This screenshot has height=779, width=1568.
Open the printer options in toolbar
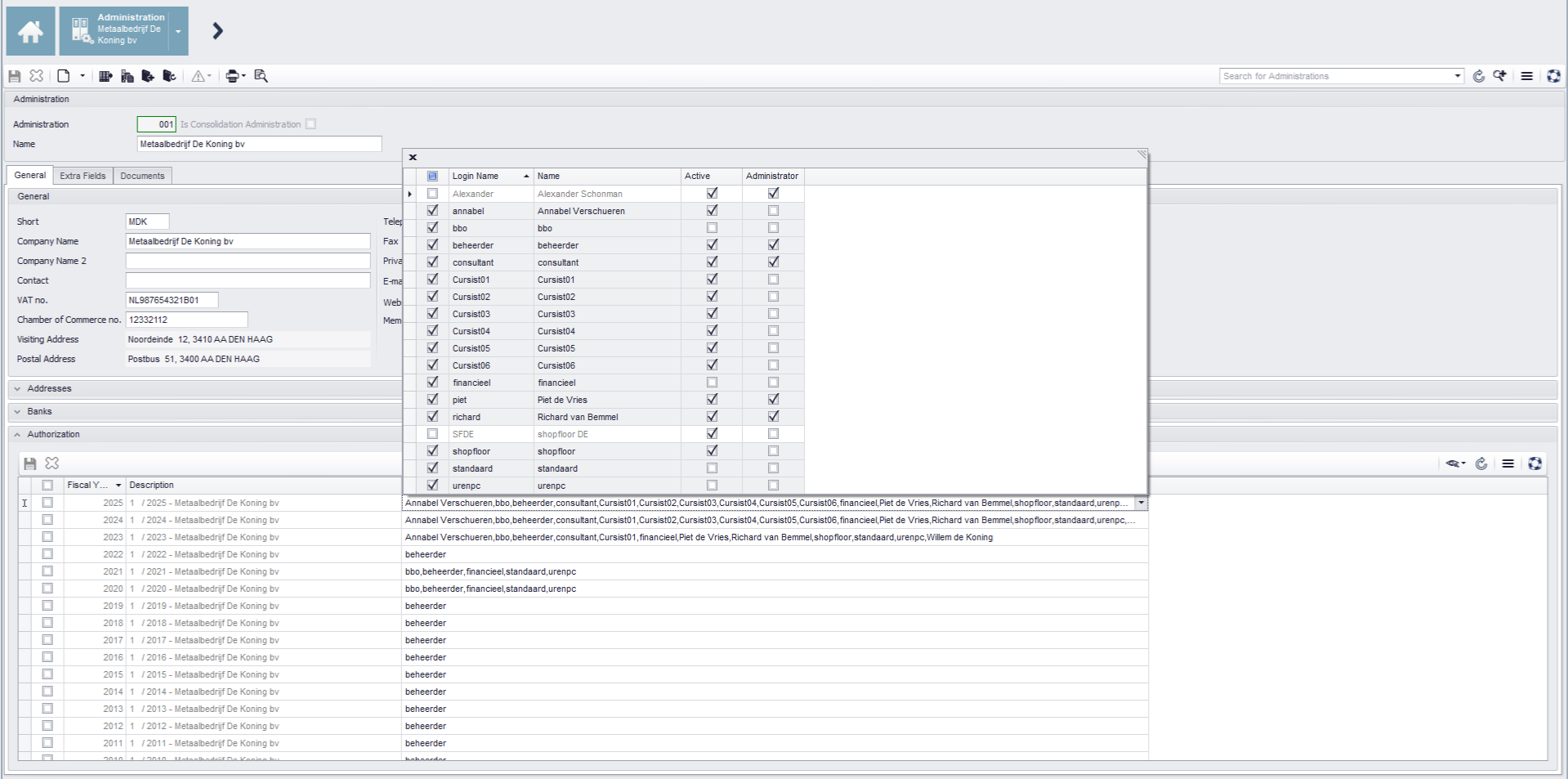[235, 76]
